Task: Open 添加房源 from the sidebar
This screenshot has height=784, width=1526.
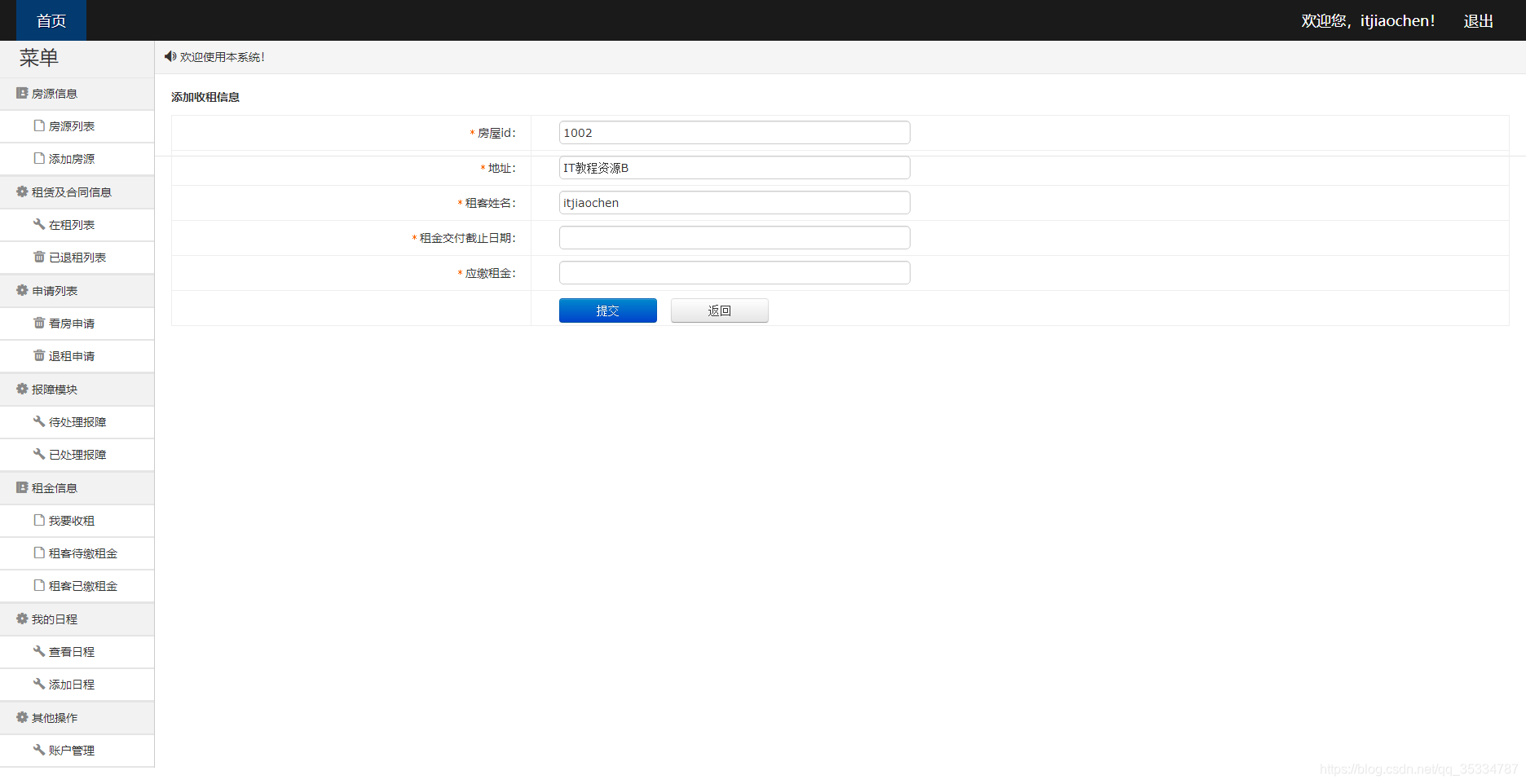Action: [77, 159]
